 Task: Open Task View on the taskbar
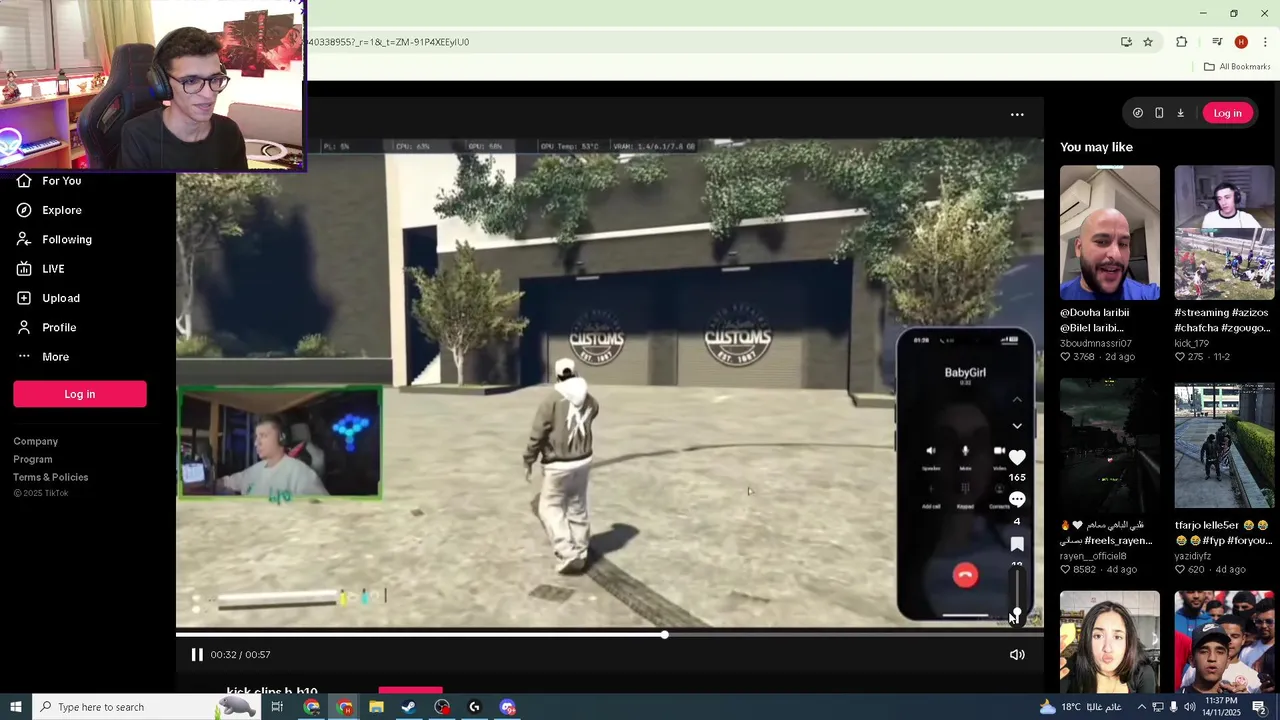[x=277, y=707]
